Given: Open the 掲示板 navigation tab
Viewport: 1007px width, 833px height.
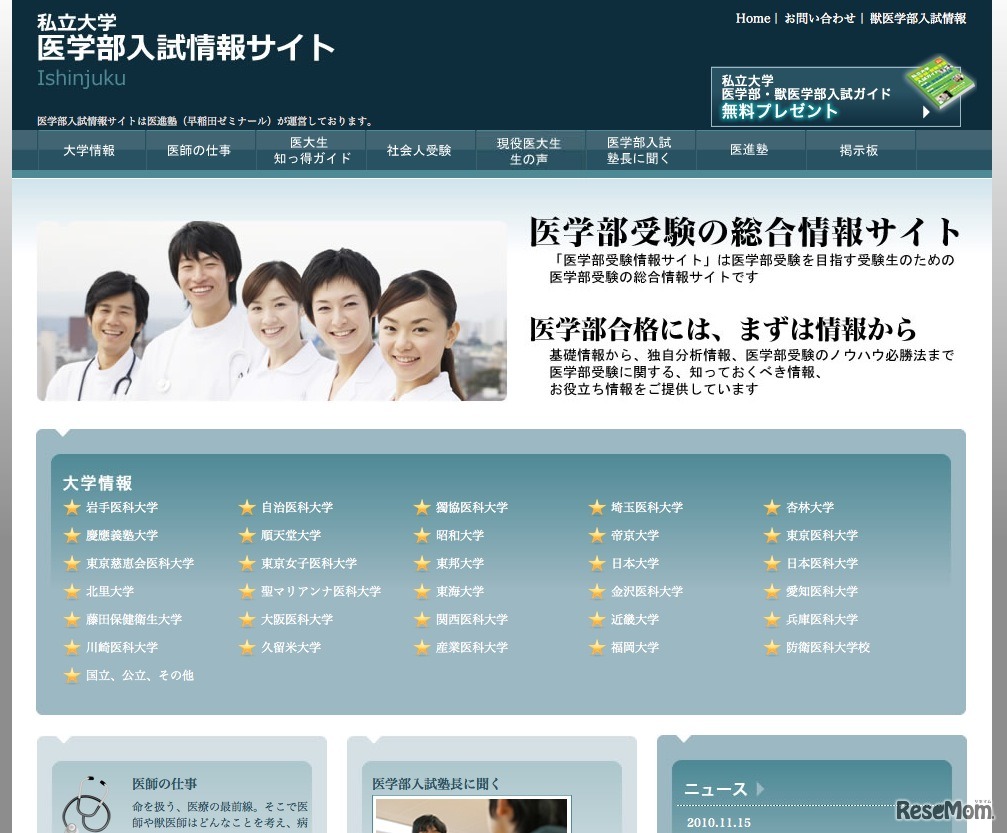Looking at the screenshot, I should tap(860, 150).
